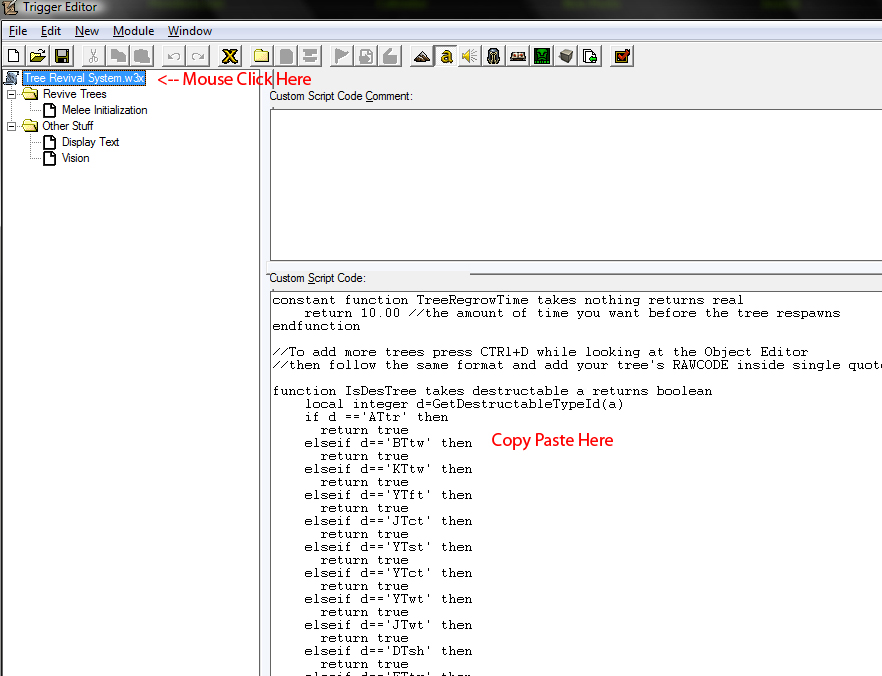Click the New Trigger Comment icon
The image size is (882, 676).
(x=310, y=56)
